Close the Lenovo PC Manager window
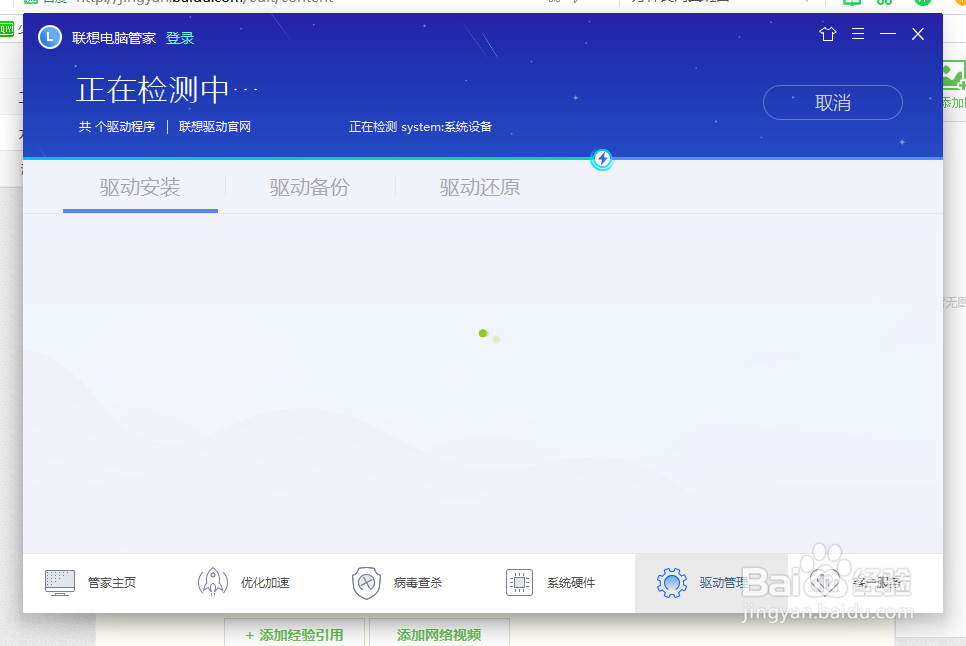The image size is (966, 646). pos(918,34)
